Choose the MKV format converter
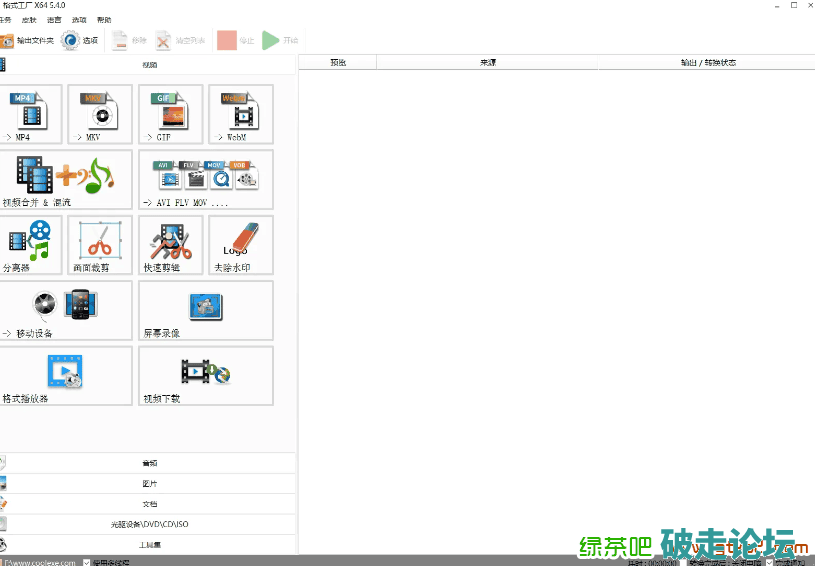This screenshot has width=815, height=566. tap(100, 113)
